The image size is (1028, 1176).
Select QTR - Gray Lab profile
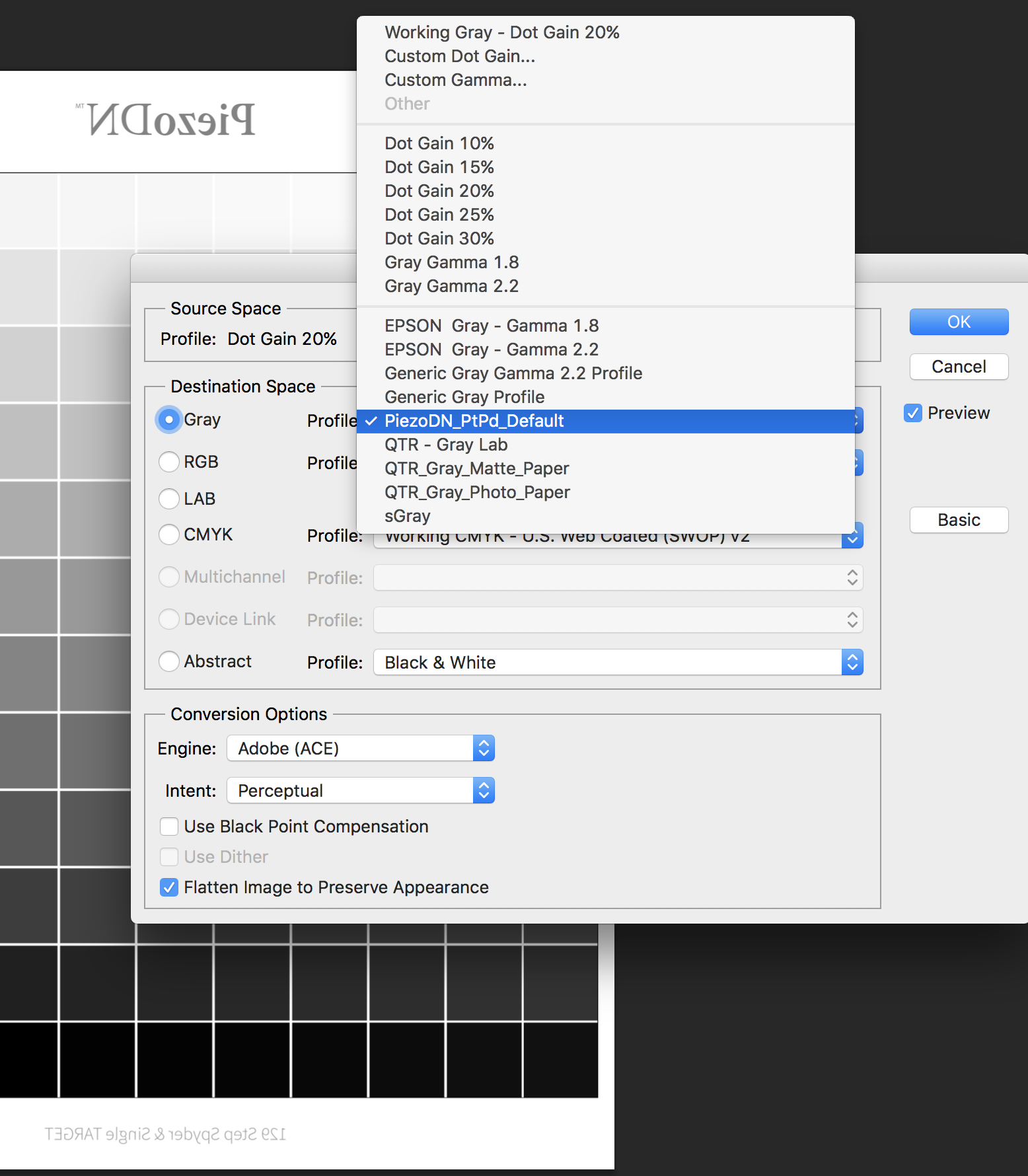446,445
